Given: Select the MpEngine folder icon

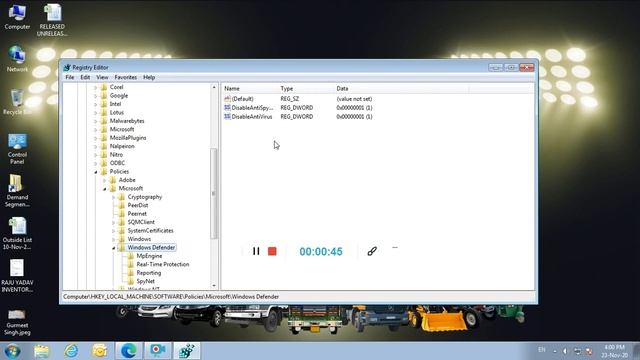Looking at the screenshot, I should coord(131,256).
